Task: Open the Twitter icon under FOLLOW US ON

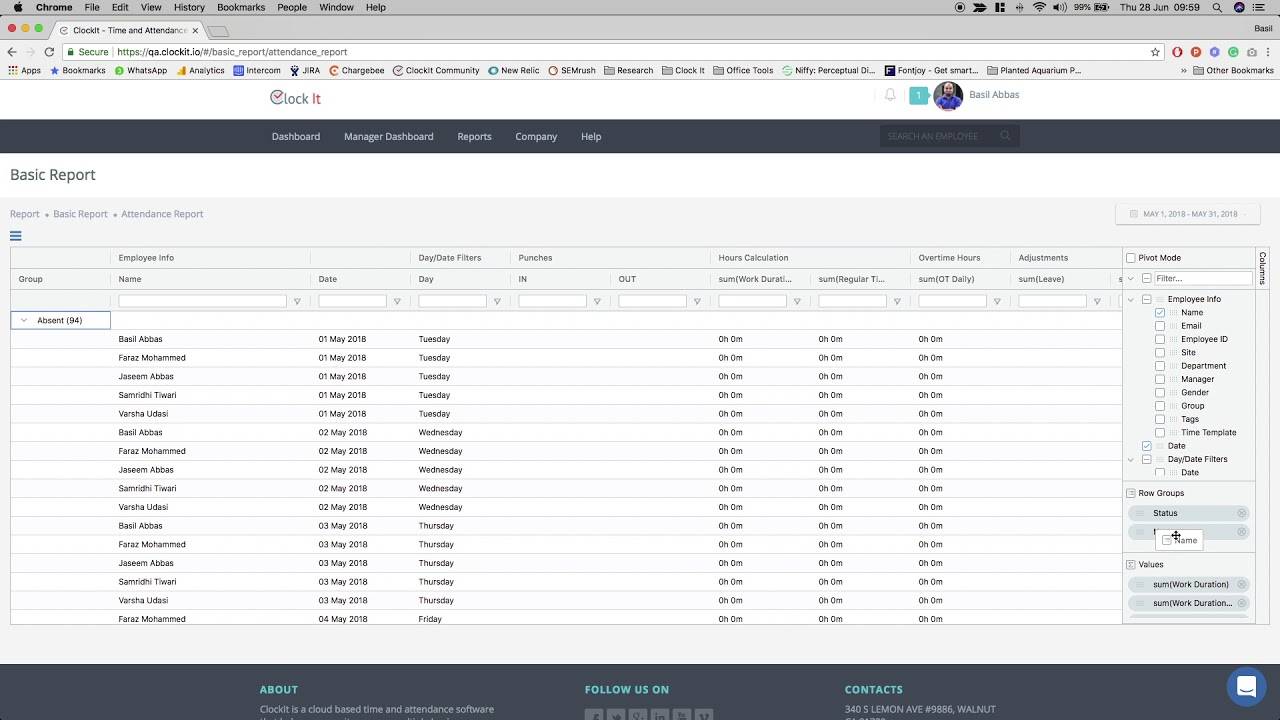Action: pyautogui.click(x=615, y=716)
